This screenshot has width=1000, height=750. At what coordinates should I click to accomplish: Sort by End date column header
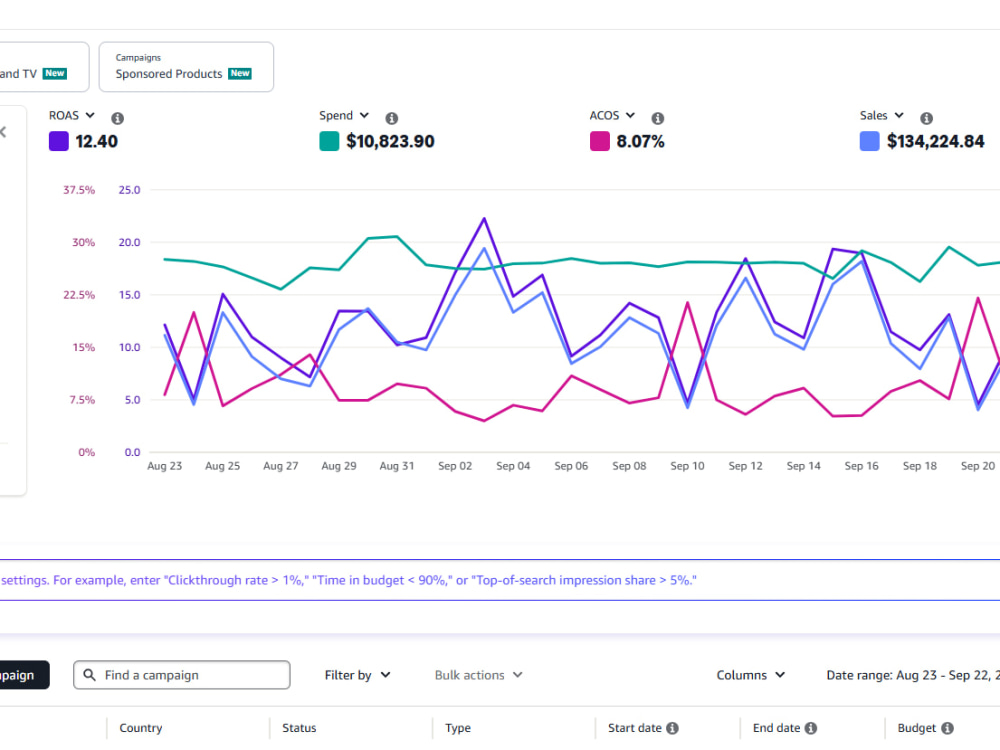click(776, 728)
